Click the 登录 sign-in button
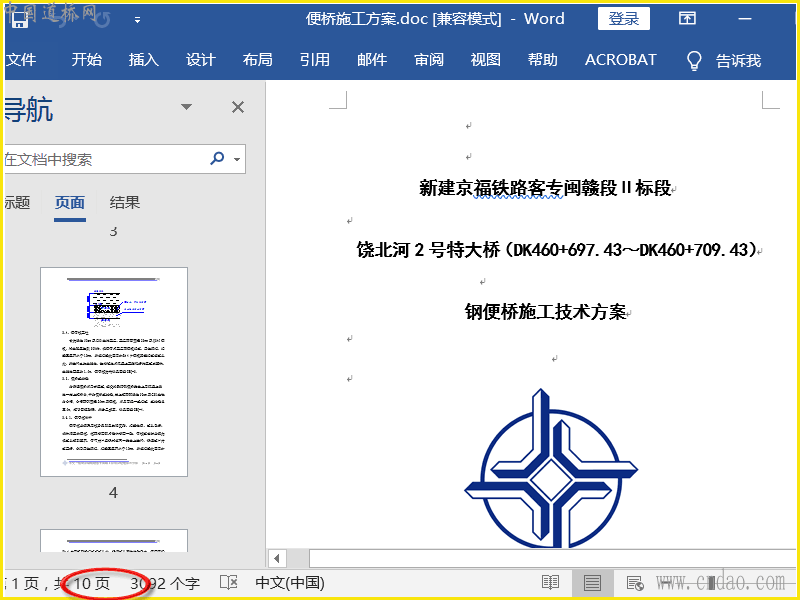This screenshot has width=800, height=600. 623,19
